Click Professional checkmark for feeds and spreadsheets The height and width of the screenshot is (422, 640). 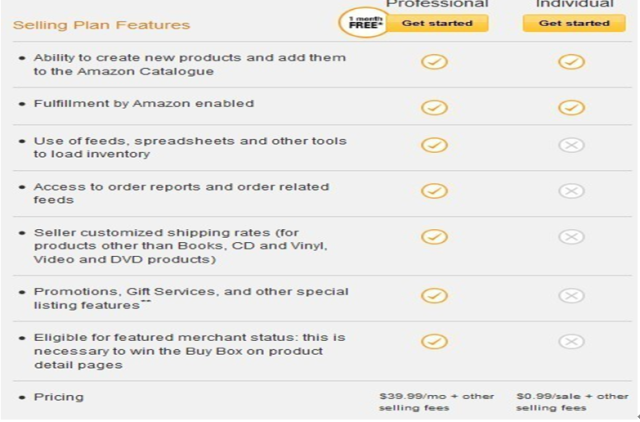tap(434, 145)
